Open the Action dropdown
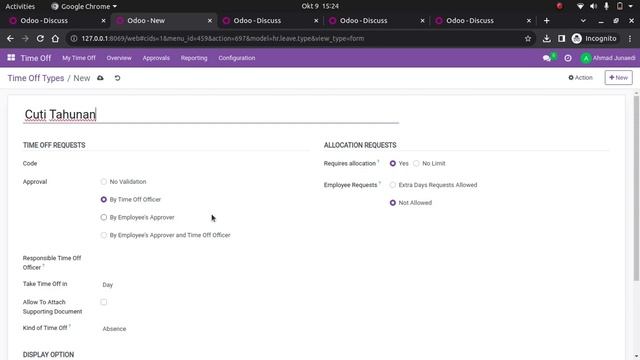The image size is (640, 360). coord(580,78)
